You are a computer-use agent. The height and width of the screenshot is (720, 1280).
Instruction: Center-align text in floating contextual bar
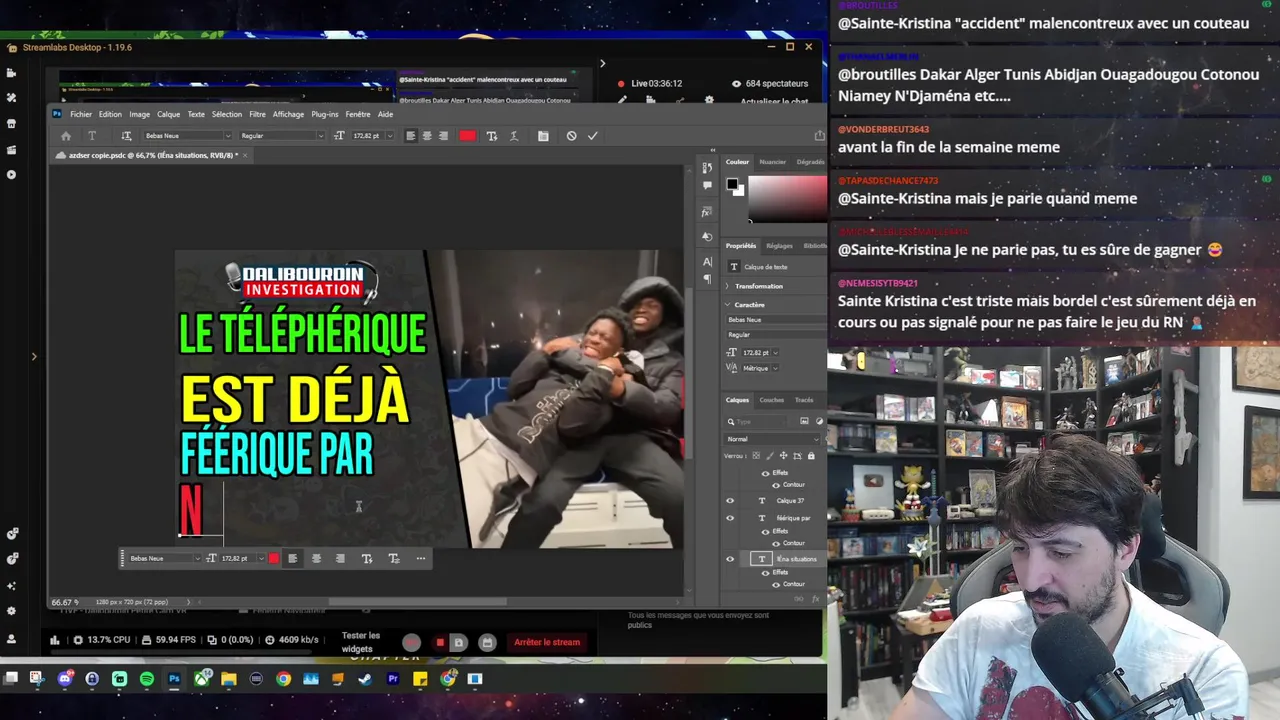tap(316, 559)
